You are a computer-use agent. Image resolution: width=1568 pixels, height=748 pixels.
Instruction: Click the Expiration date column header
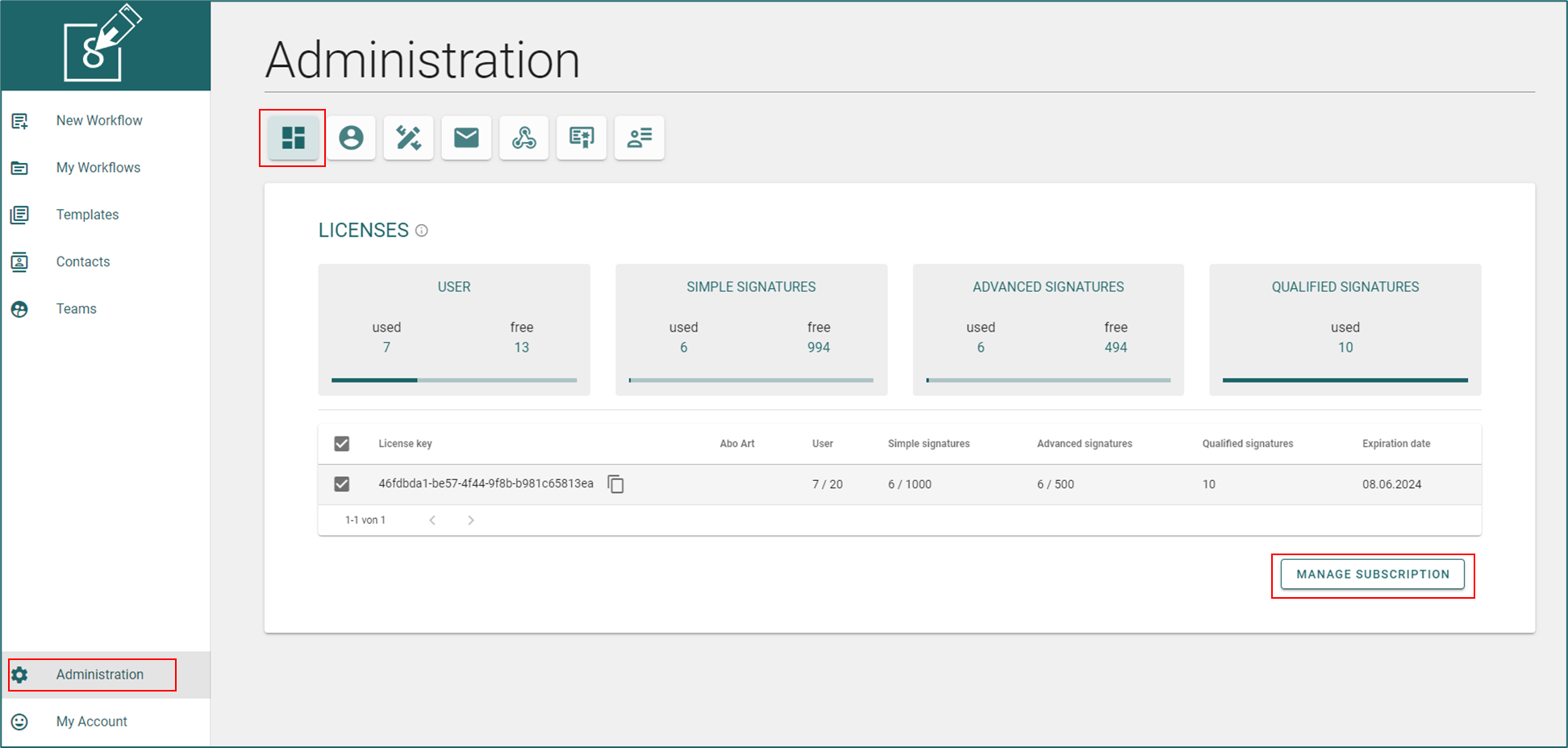click(x=1396, y=444)
